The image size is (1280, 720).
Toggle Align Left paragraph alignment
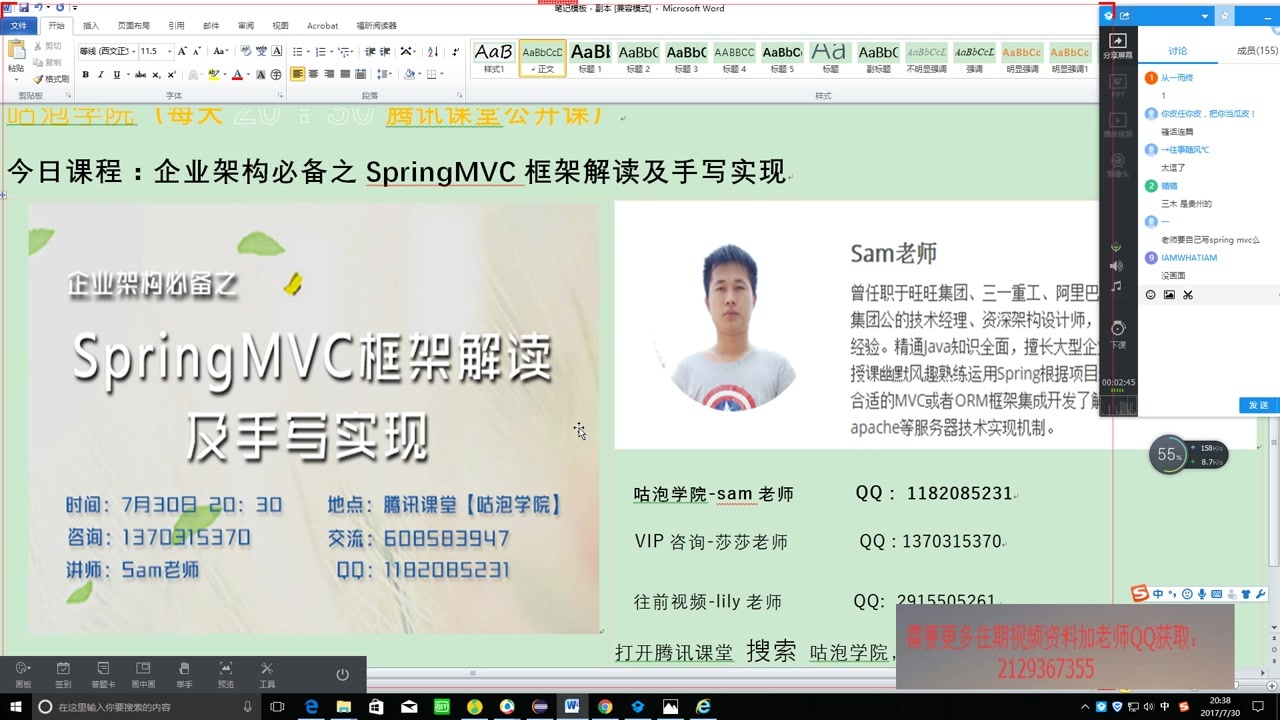pyautogui.click(x=298, y=74)
